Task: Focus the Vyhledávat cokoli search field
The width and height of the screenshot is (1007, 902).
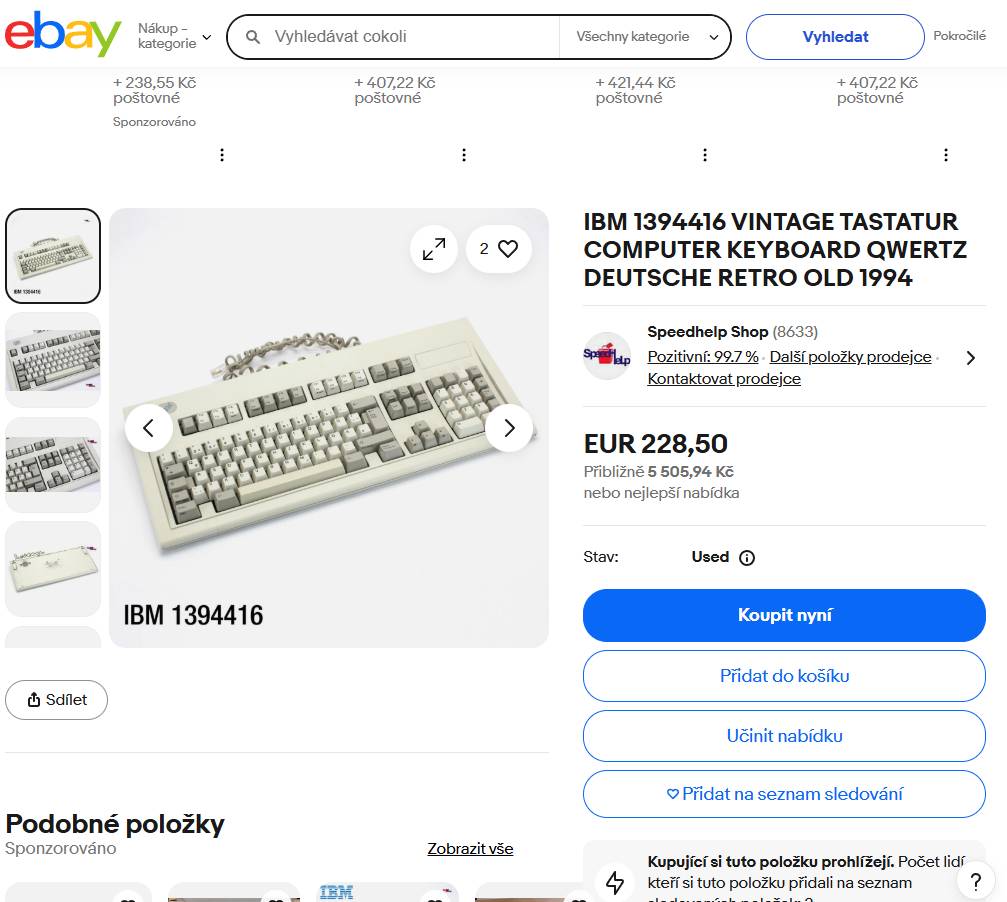Action: (410, 37)
